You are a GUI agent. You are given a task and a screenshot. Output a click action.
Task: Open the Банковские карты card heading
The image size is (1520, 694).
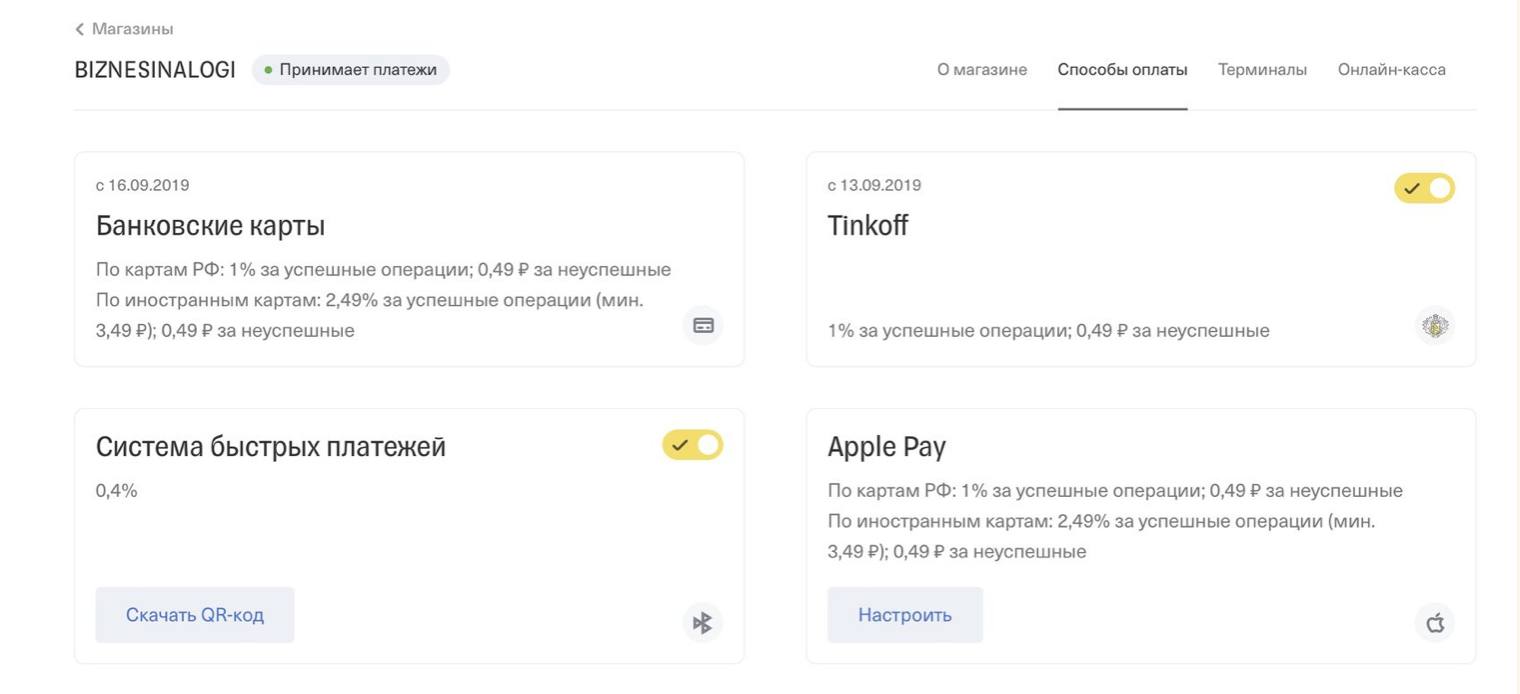[210, 226]
